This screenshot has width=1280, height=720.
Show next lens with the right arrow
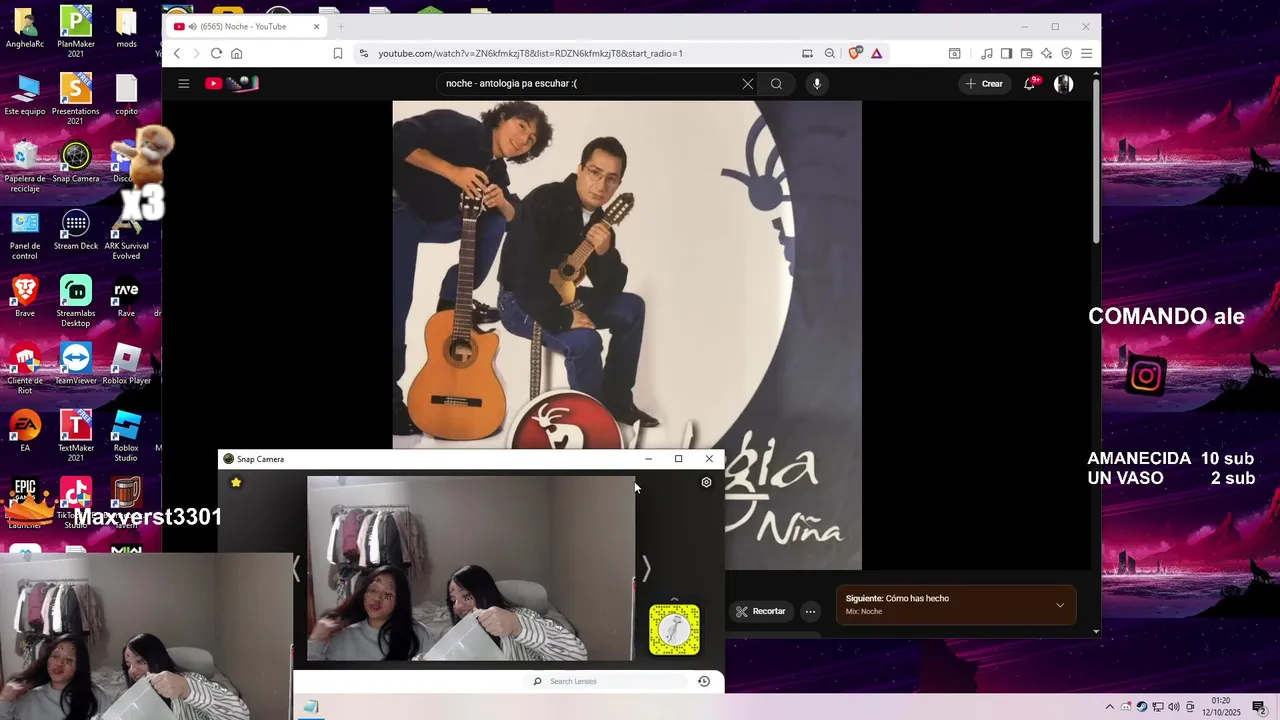(646, 568)
